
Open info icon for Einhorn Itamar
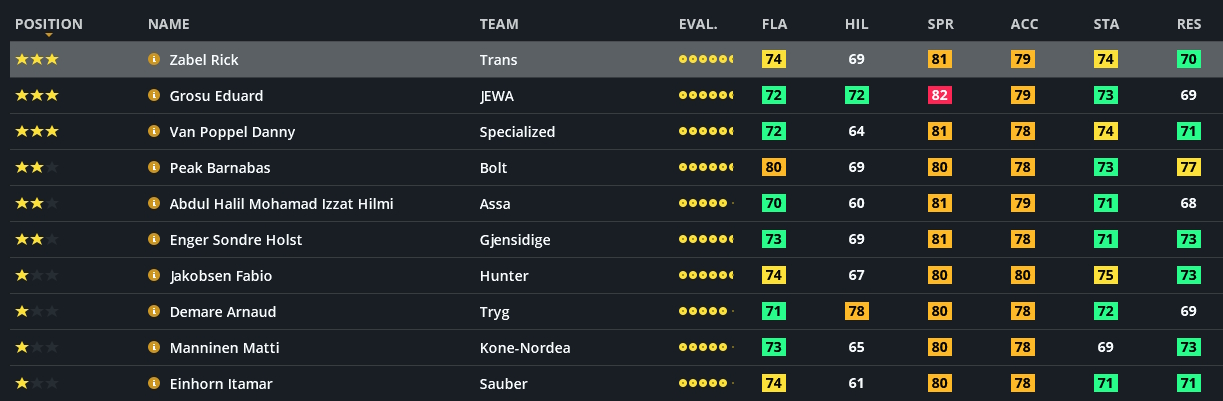click(x=154, y=384)
